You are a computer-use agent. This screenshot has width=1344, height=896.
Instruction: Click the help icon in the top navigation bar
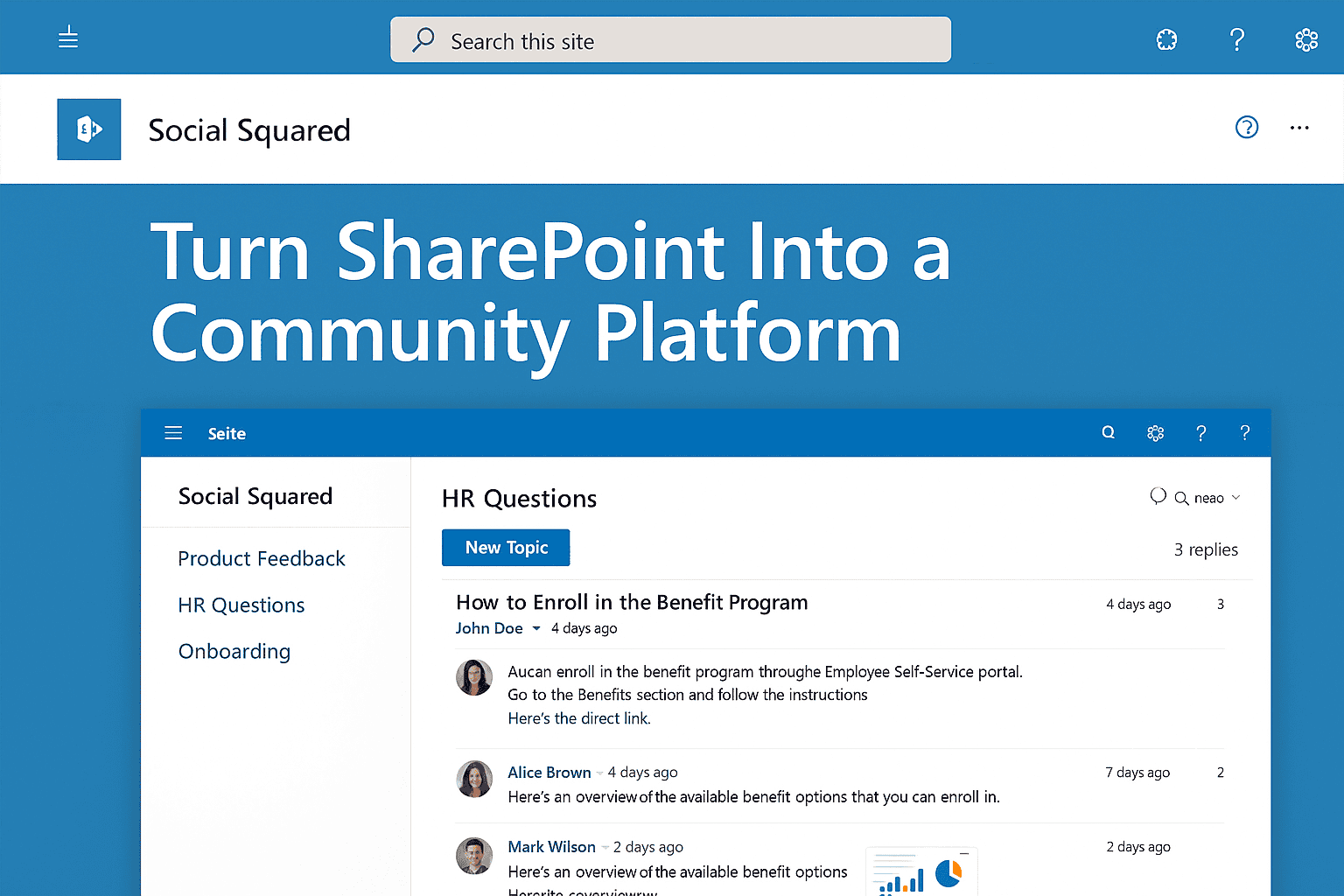tap(1236, 39)
